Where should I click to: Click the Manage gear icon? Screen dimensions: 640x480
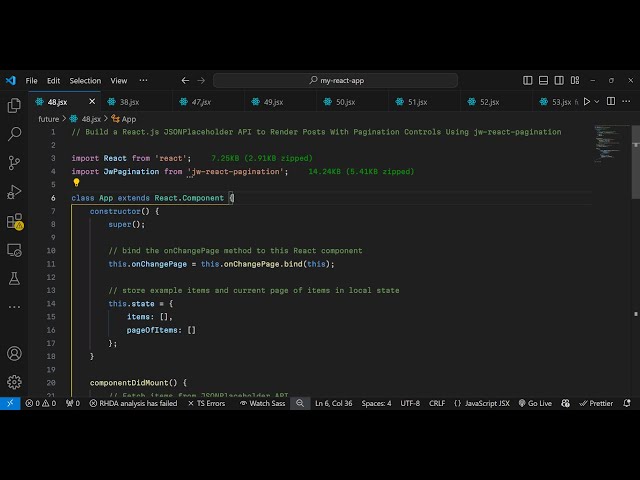[x=14, y=381]
